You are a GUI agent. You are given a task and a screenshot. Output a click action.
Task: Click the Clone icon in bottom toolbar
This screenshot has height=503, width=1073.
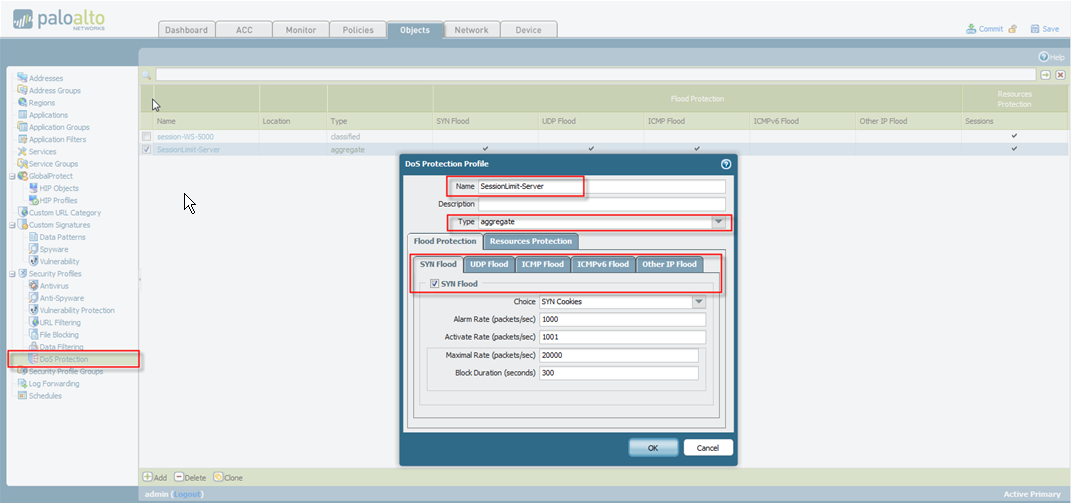218,478
